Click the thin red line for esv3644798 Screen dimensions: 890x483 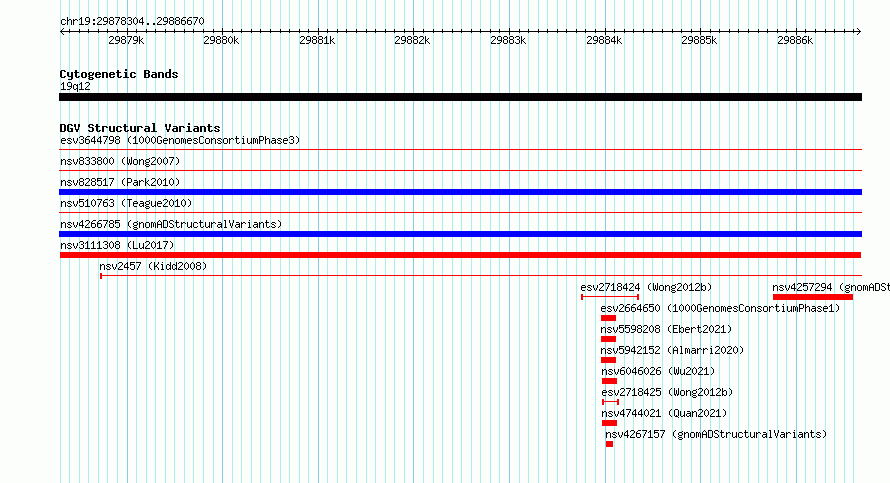tap(460, 150)
